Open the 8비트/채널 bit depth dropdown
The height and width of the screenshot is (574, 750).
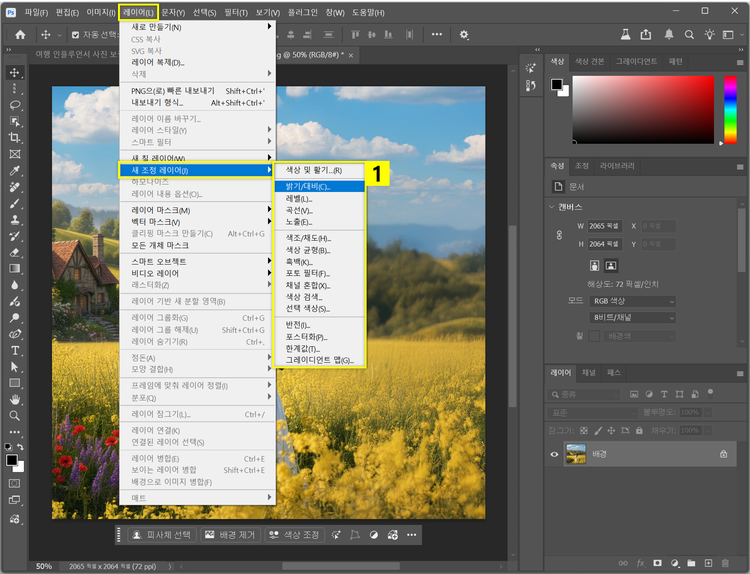631,317
